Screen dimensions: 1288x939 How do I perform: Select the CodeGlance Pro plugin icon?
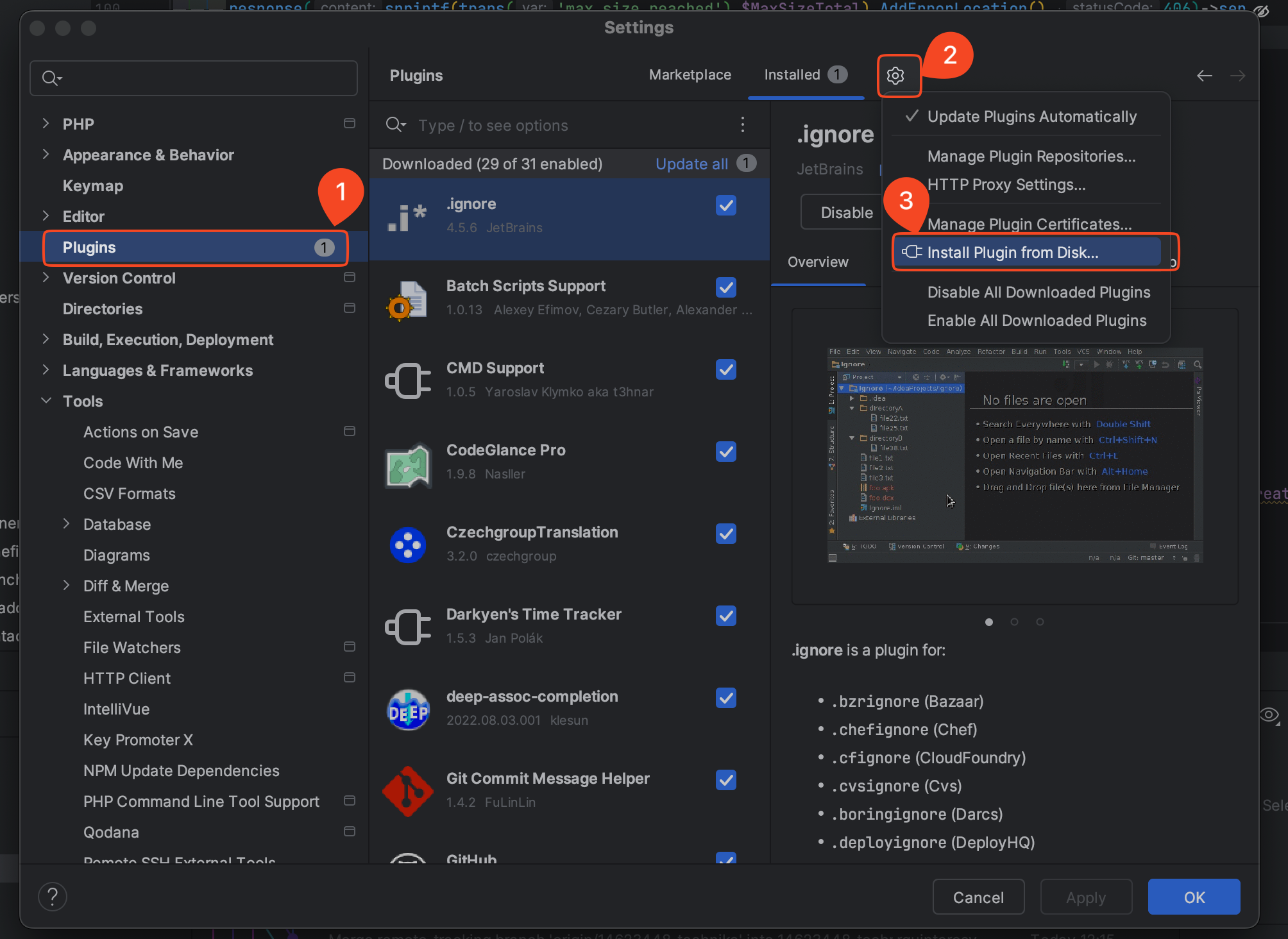408,464
